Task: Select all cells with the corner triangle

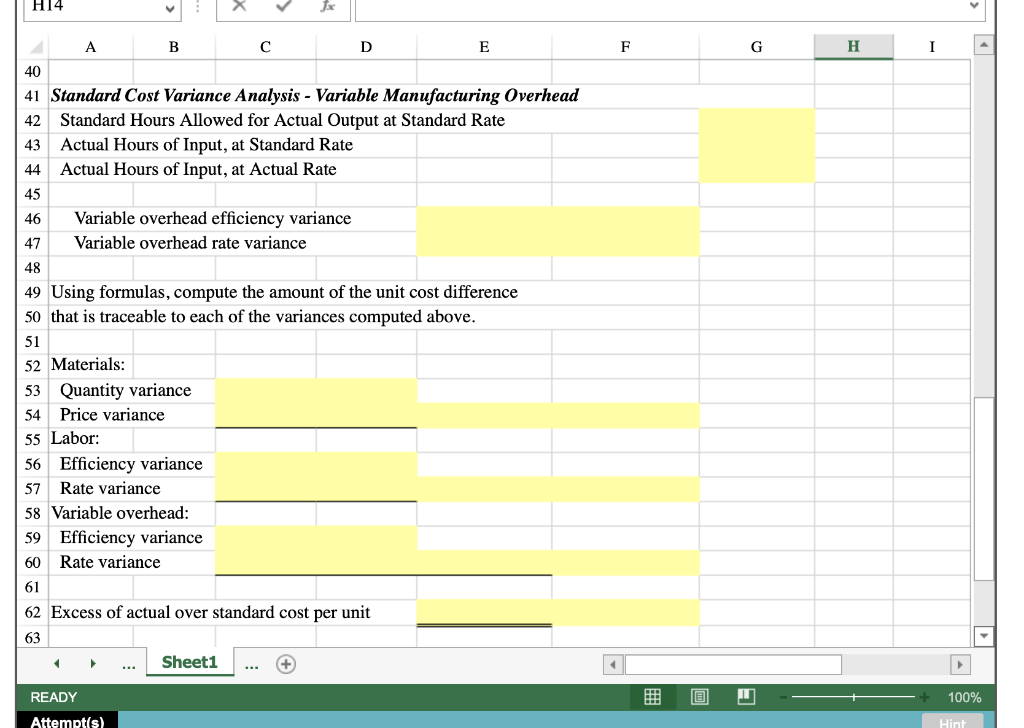Action: pyautogui.click(x=36, y=46)
